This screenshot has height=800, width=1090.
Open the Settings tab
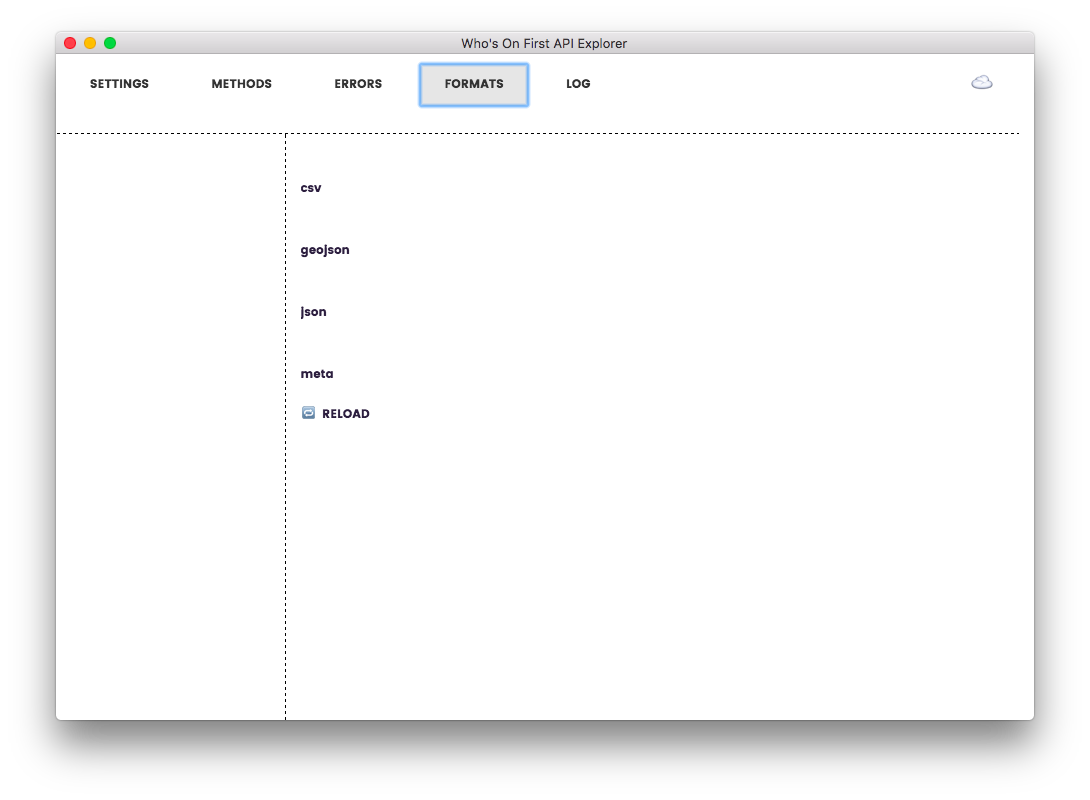coord(119,83)
